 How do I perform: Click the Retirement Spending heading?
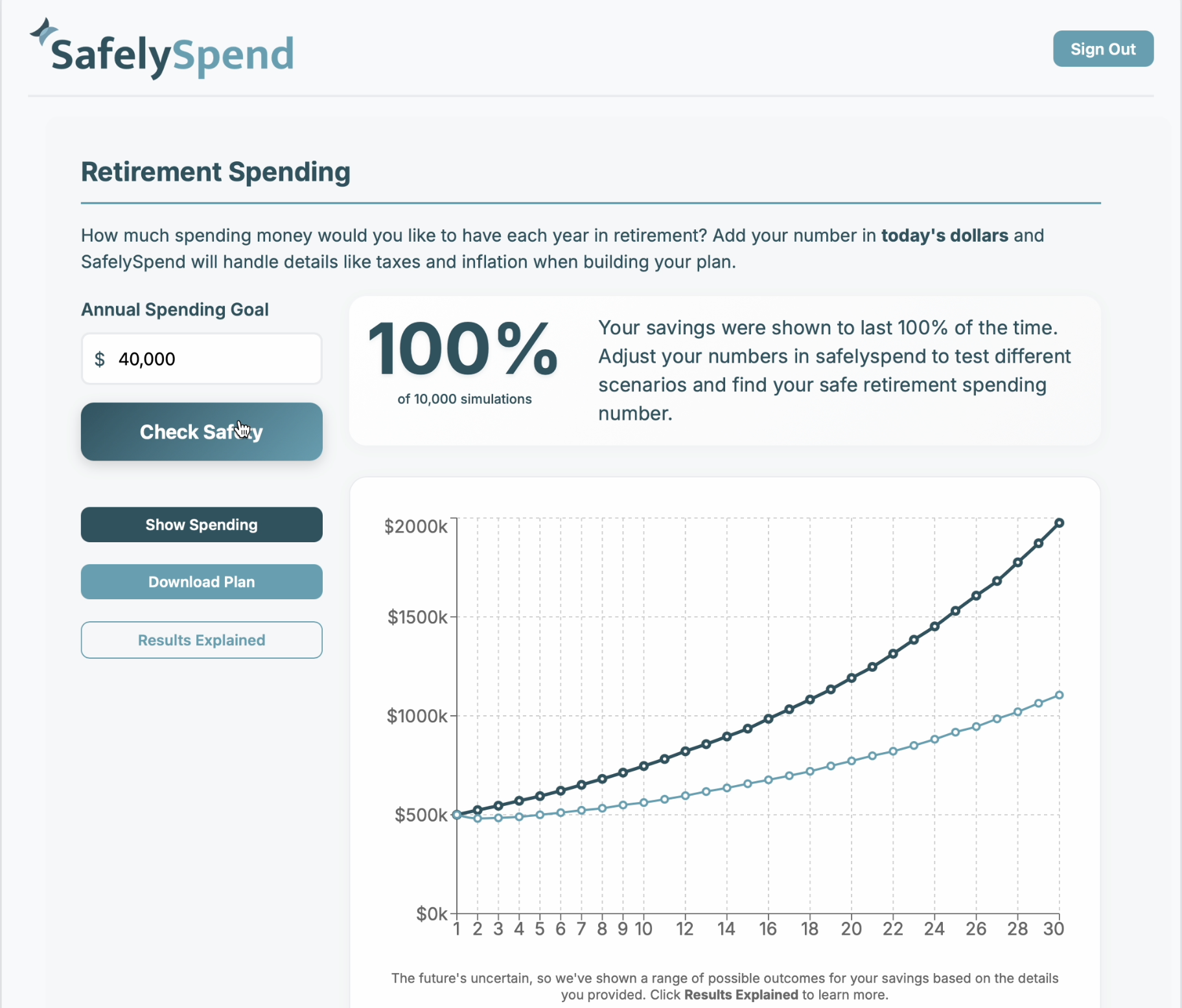(x=215, y=172)
